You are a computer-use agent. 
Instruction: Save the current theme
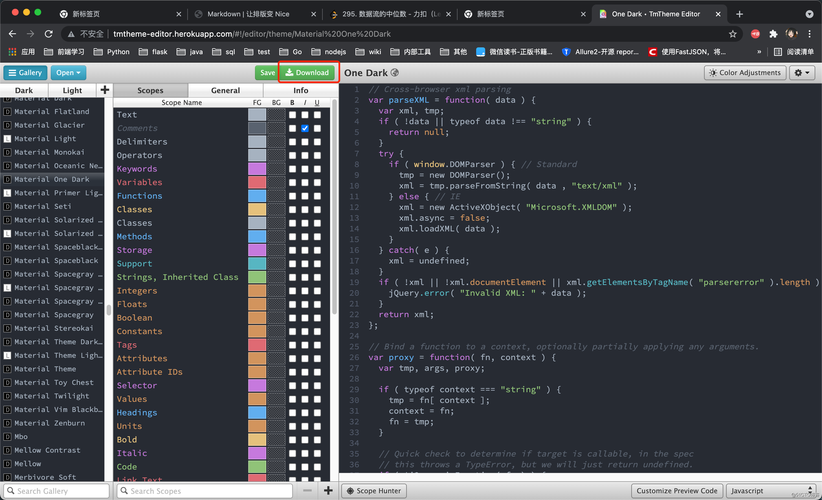point(267,73)
